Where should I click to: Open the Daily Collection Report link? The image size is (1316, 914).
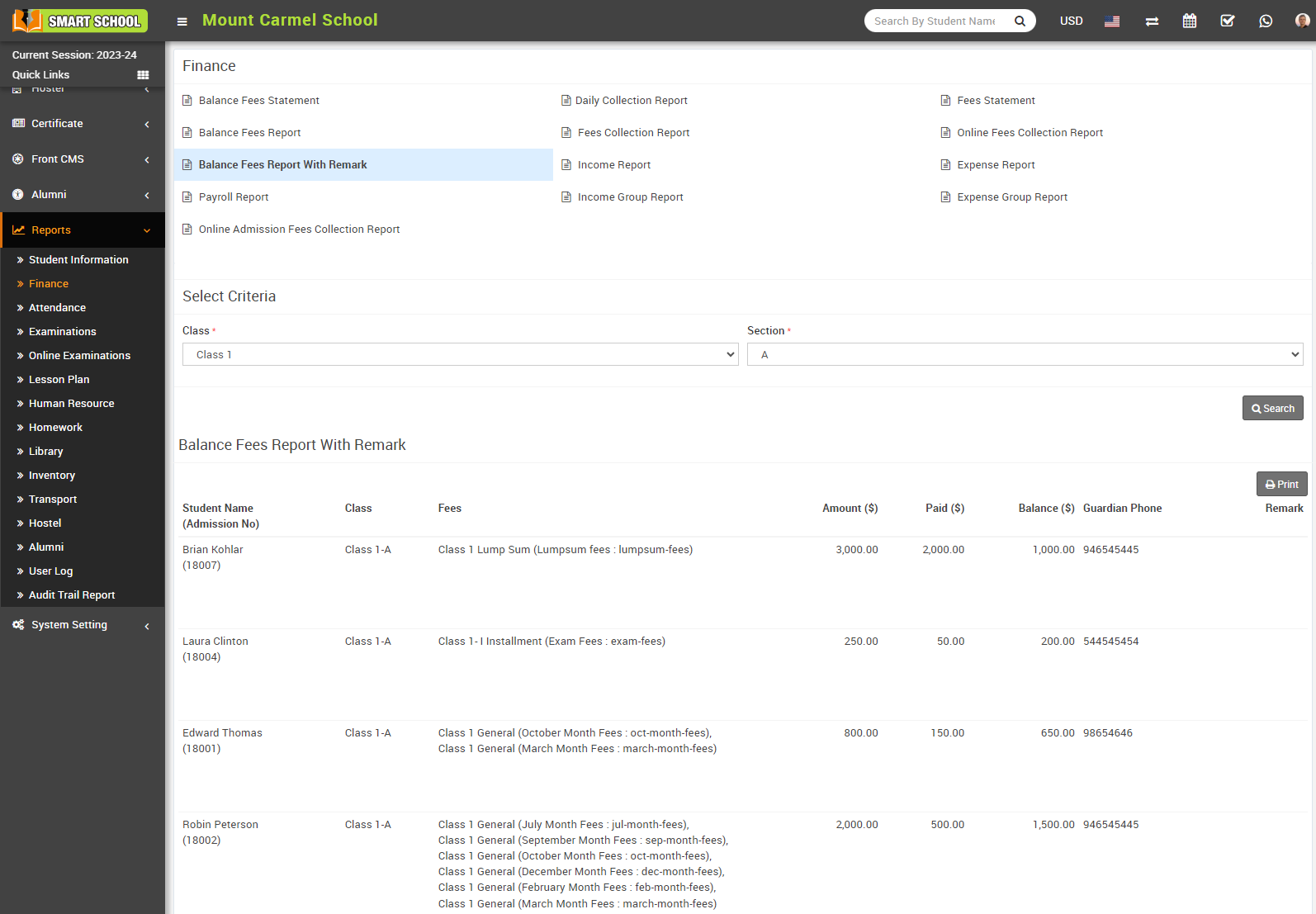[x=631, y=101]
